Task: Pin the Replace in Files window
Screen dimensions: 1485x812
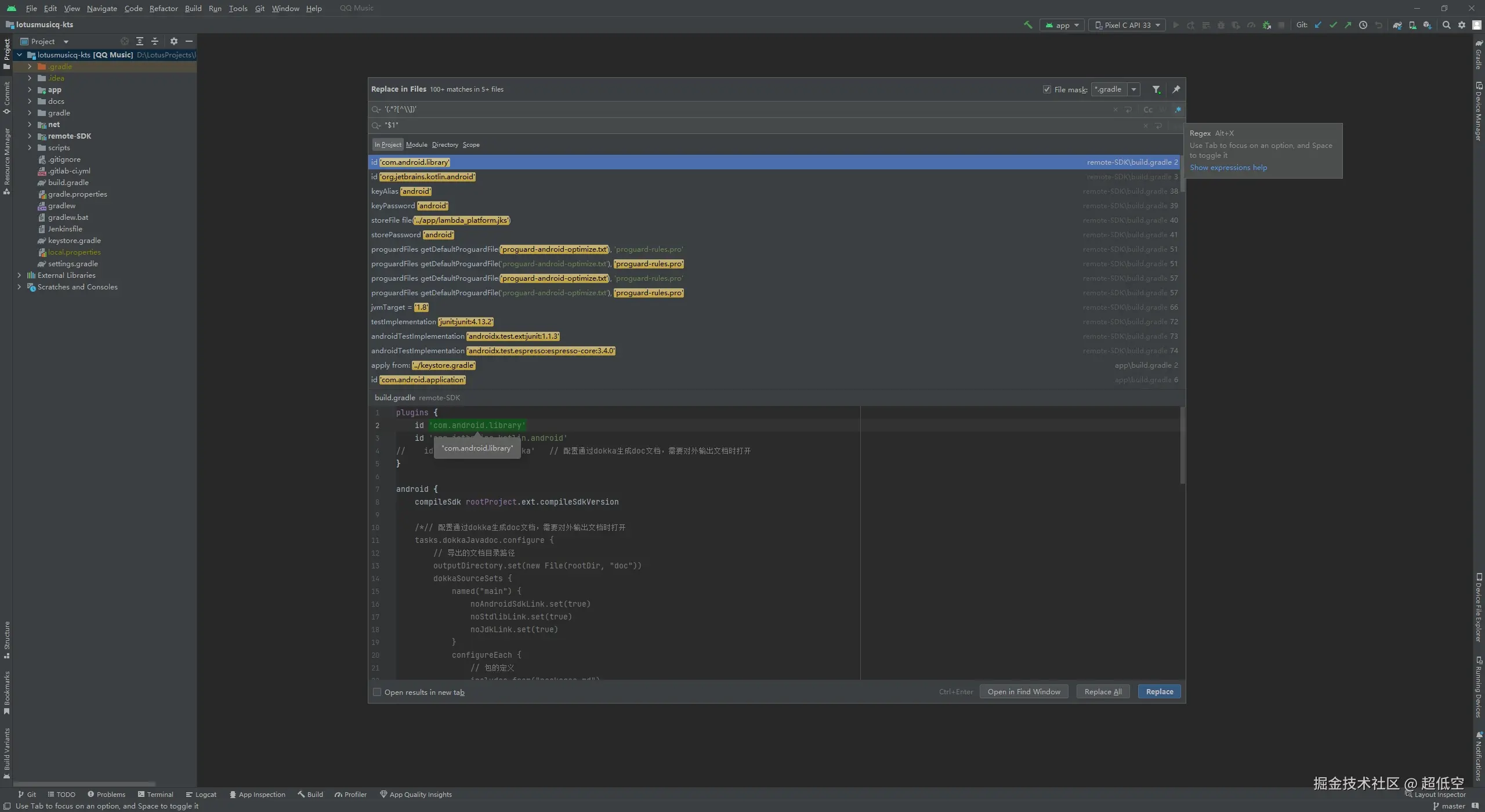Action: [x=1176, y=89]
